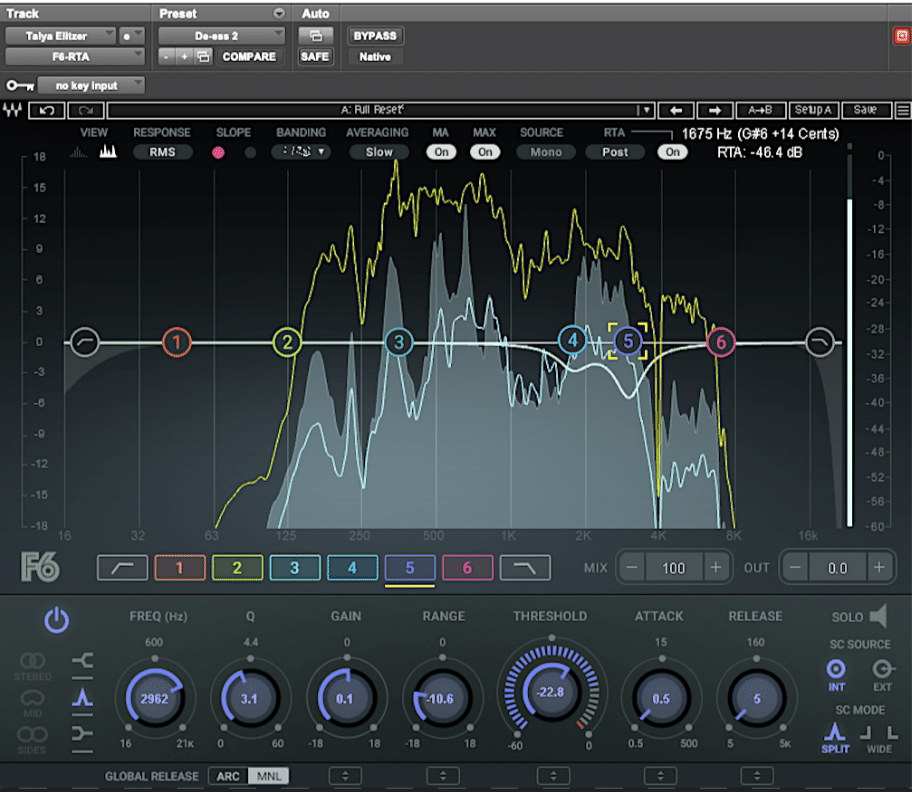
Task: Click the FREQ knob showing 2962
Action: tap(155, 698)
